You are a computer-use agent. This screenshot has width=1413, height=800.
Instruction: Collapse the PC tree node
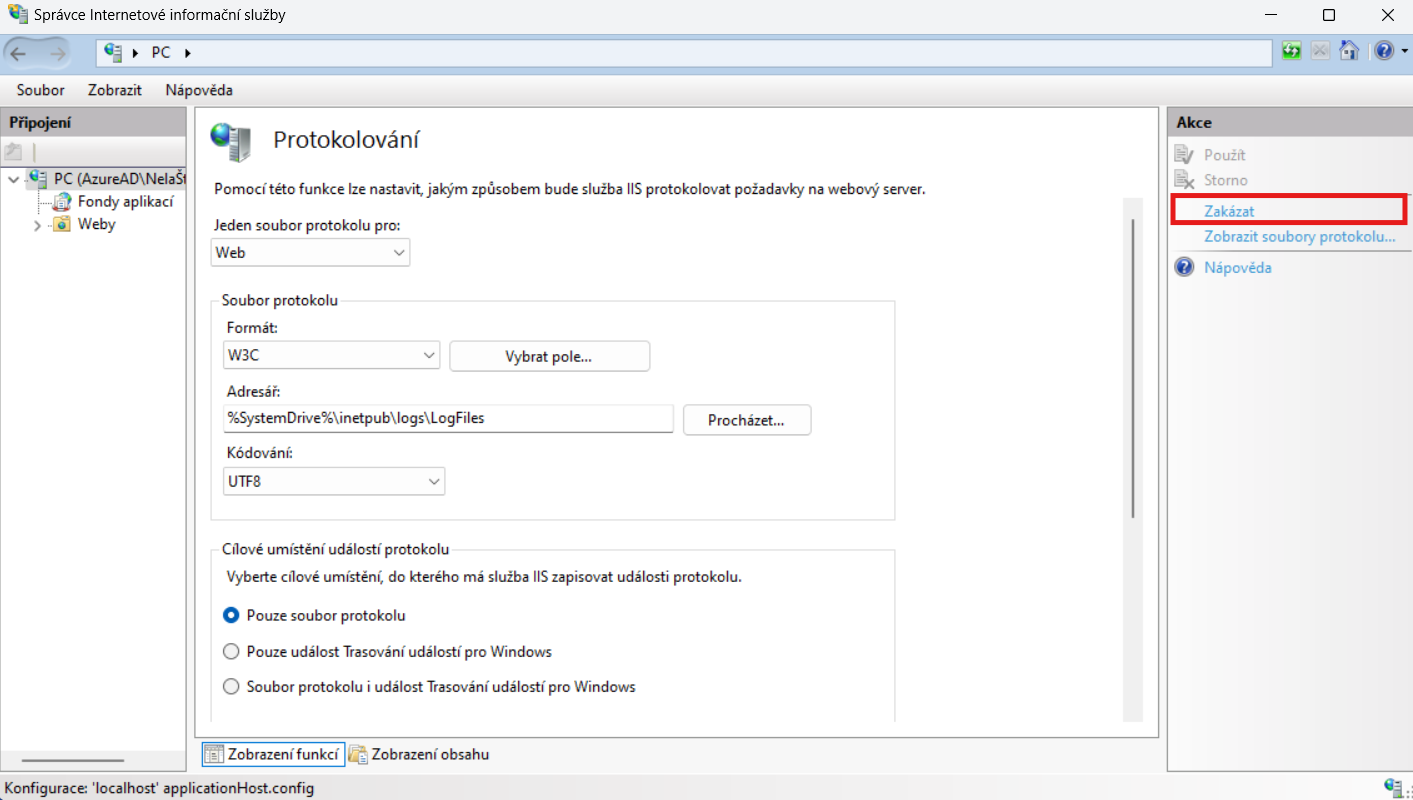click(x=13, y=180)
